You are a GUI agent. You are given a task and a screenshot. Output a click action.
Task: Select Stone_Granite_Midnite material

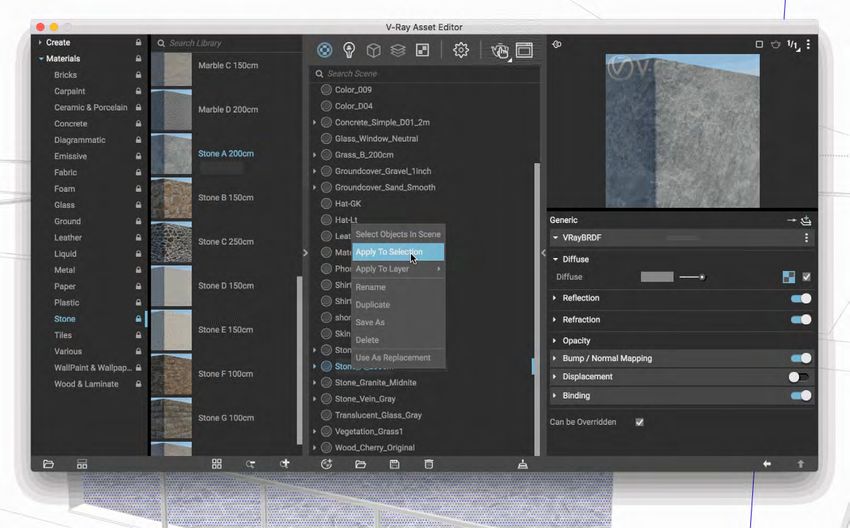click(376, 383)
